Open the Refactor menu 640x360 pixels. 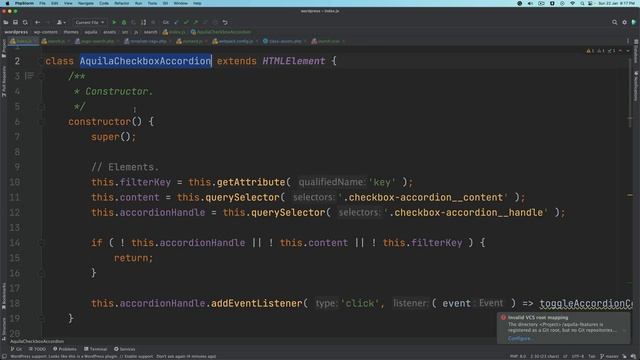pyautogui.click(x=122, y=3)
